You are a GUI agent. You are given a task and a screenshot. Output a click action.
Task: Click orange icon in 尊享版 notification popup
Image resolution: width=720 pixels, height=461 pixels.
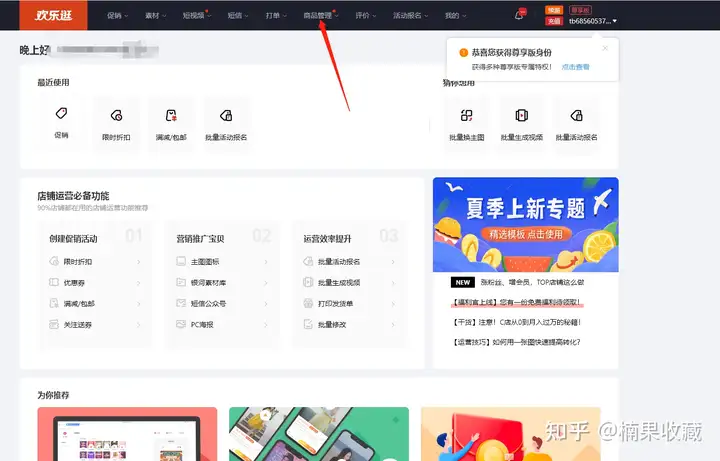point(464,52)
